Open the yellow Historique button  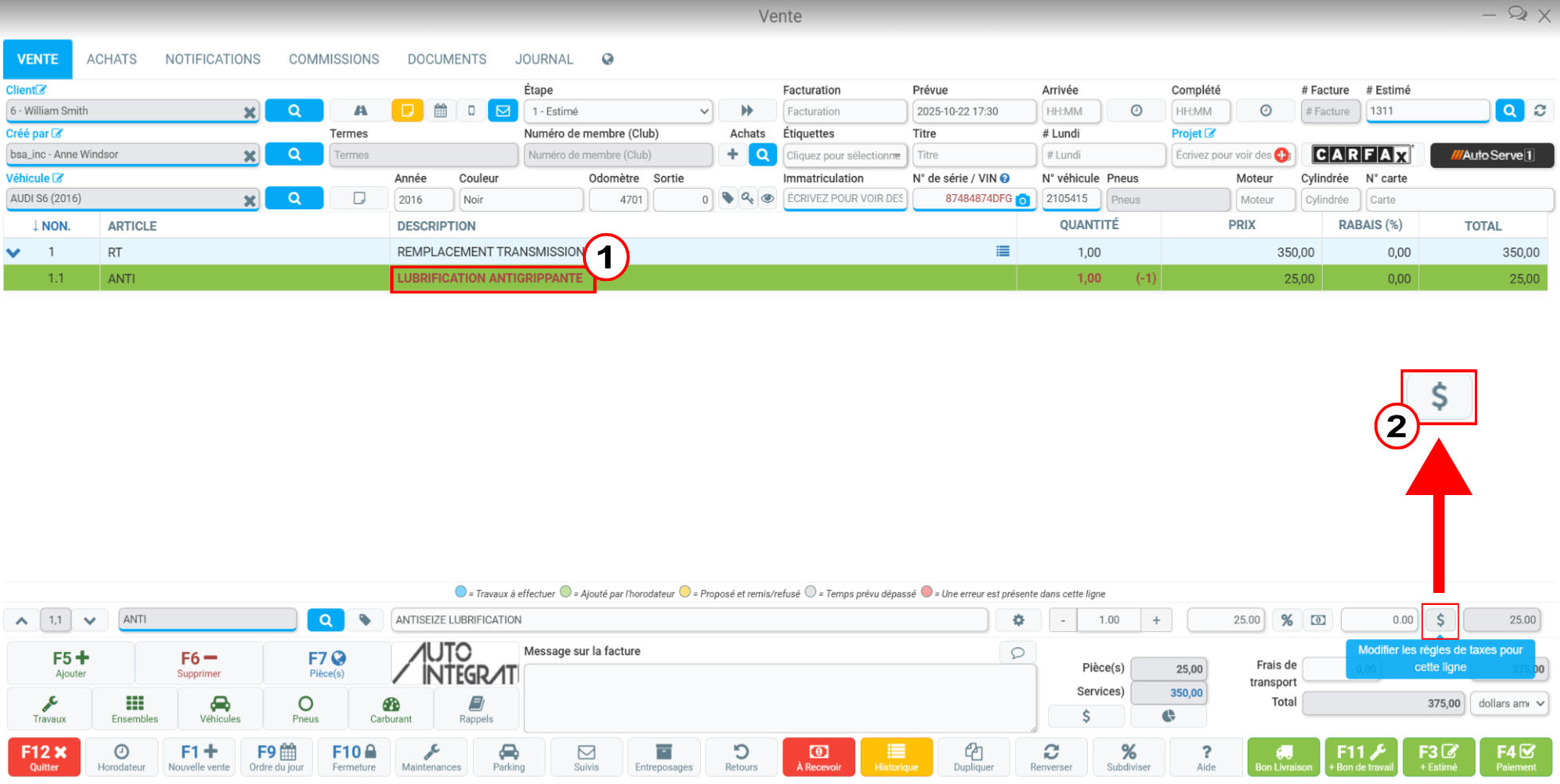pos(896,757)
